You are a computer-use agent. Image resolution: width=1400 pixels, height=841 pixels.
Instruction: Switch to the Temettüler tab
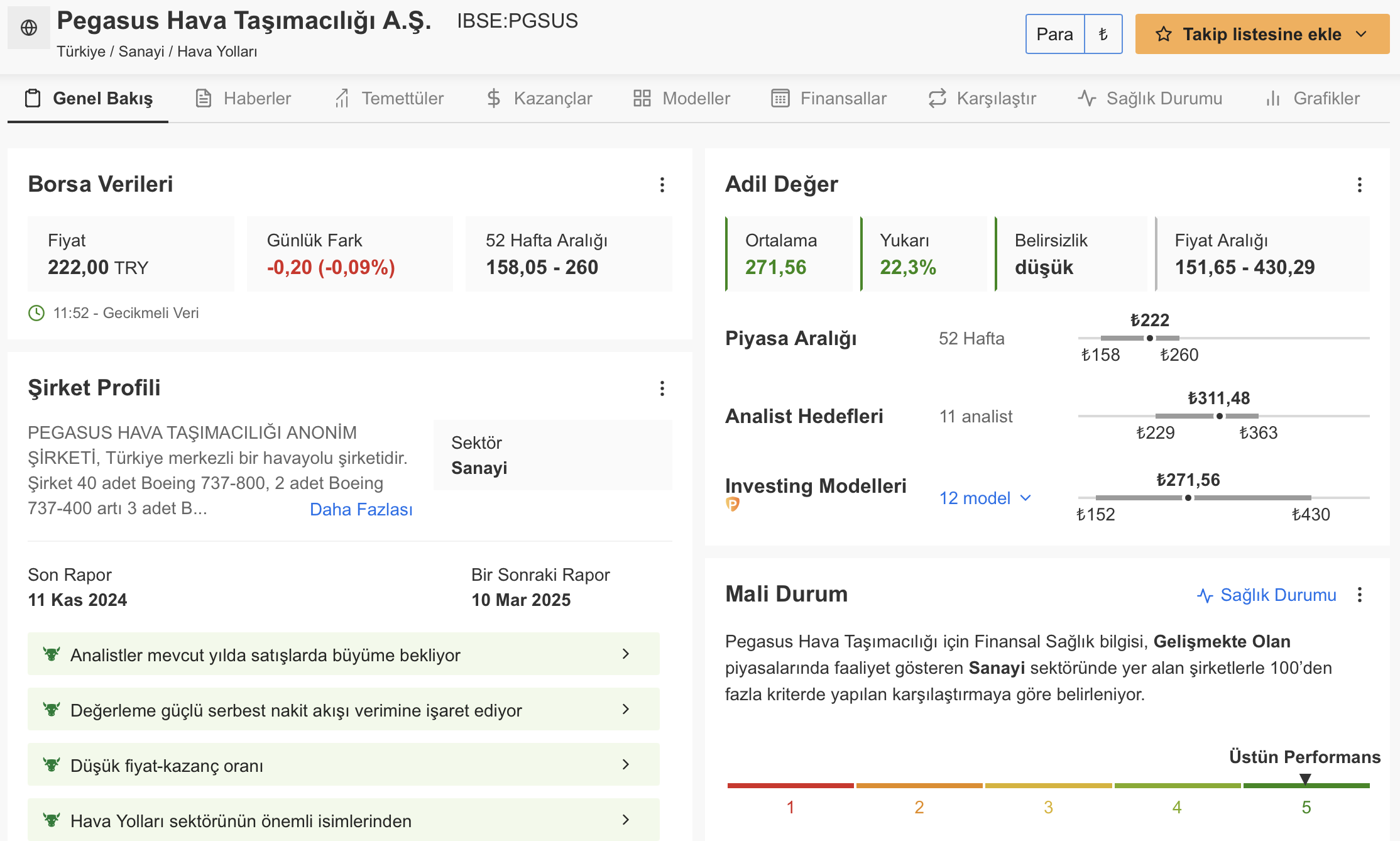pyautogui.click(x=389, y=98)
